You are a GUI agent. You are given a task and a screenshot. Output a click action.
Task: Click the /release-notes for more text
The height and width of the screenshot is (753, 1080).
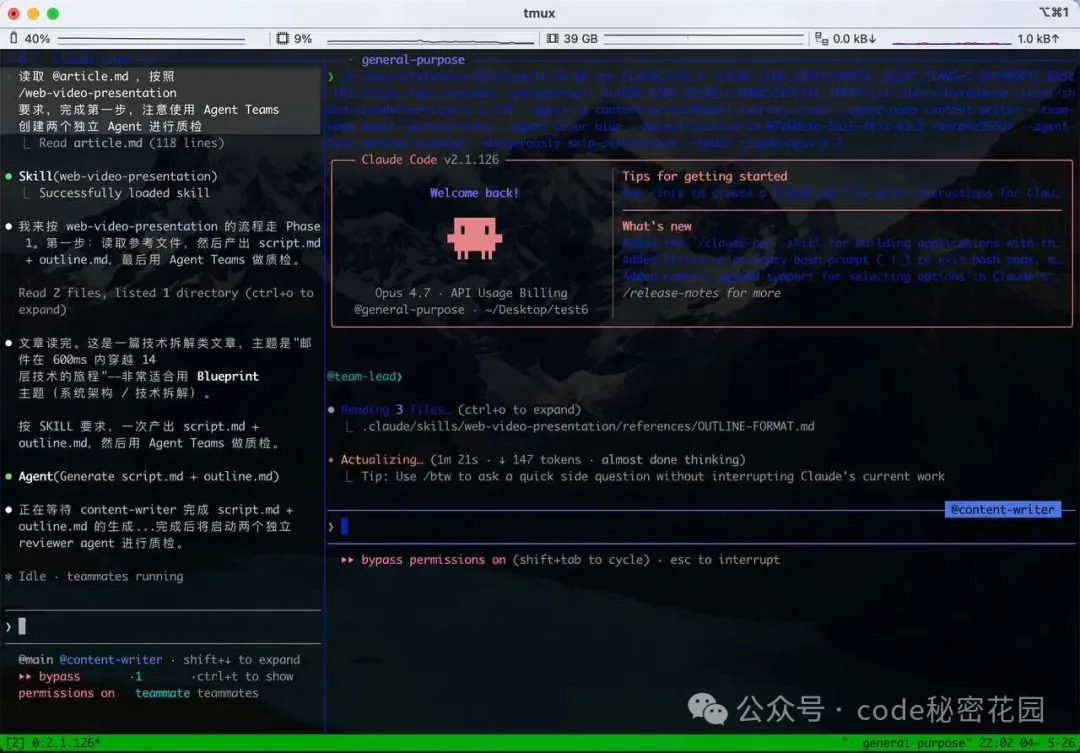pos(701,293)
